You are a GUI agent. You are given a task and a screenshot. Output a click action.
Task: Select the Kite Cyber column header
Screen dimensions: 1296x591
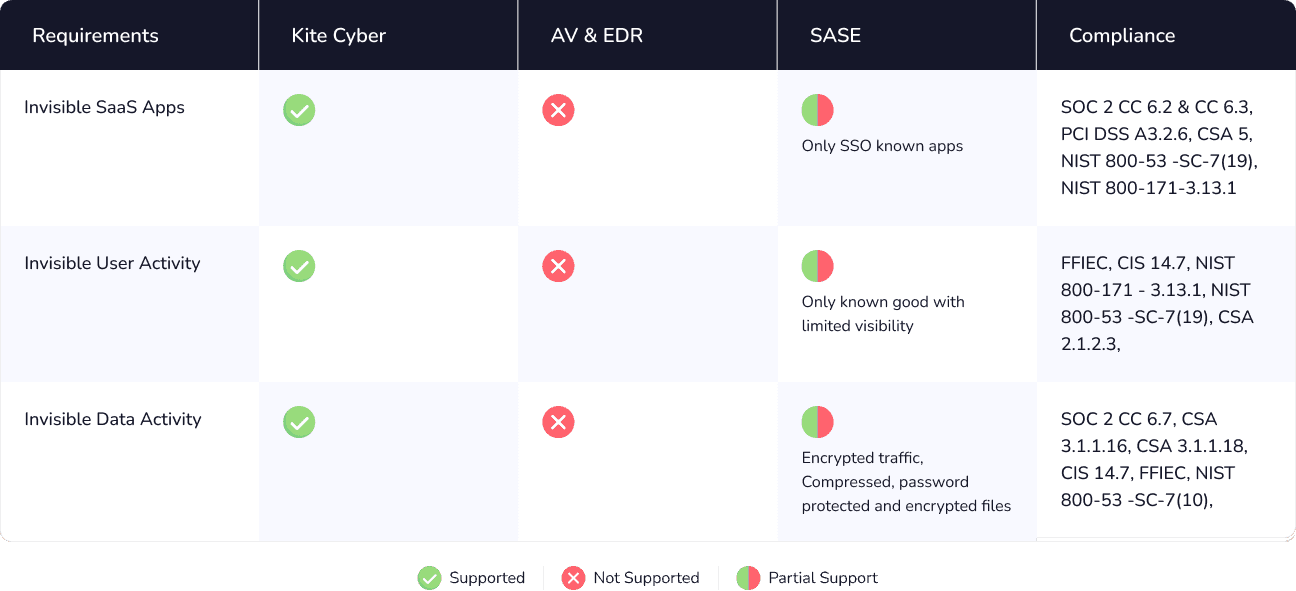(x=338, y=36)
